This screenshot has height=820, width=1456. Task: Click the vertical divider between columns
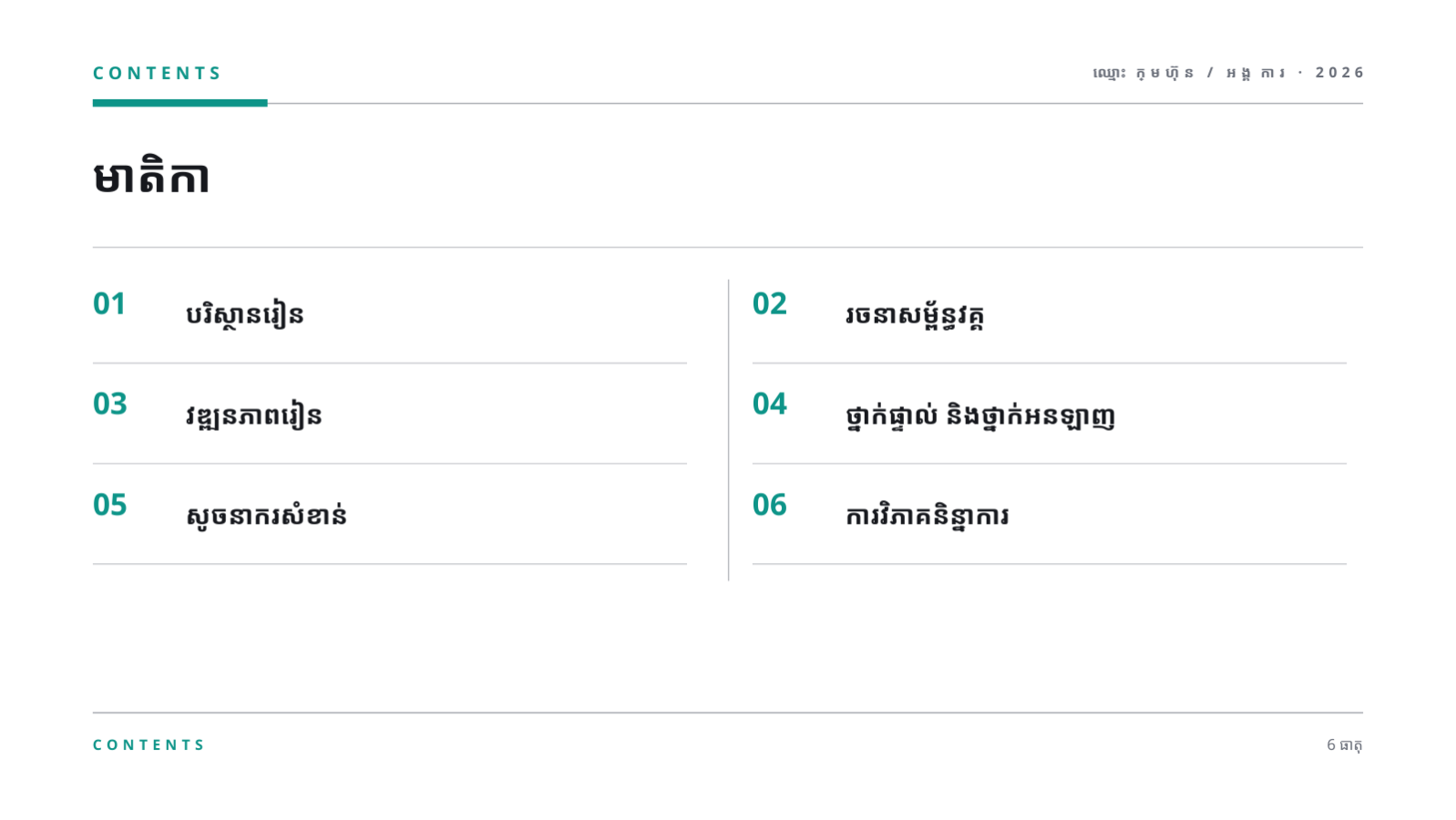point(729,430)
